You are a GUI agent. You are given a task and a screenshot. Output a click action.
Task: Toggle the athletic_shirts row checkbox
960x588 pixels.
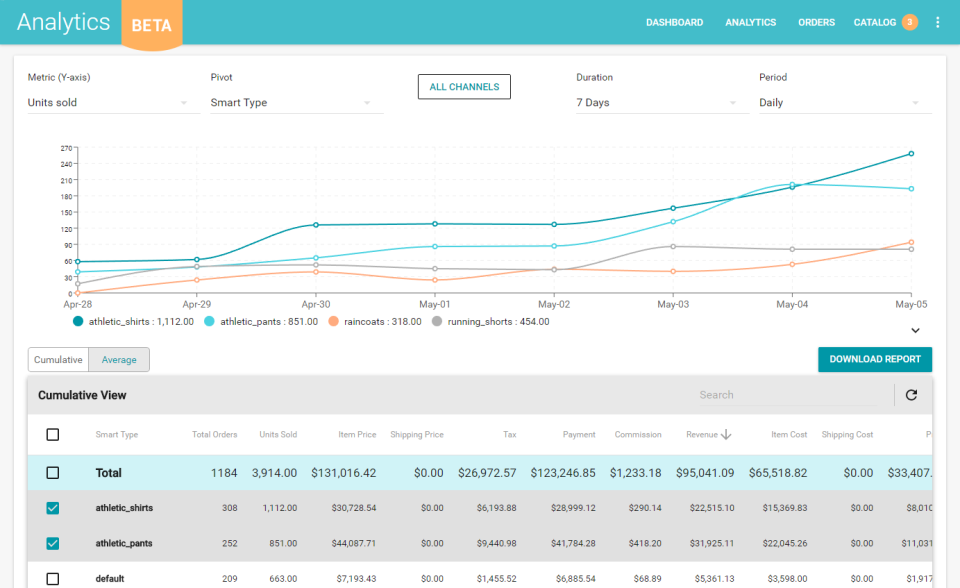53,508
